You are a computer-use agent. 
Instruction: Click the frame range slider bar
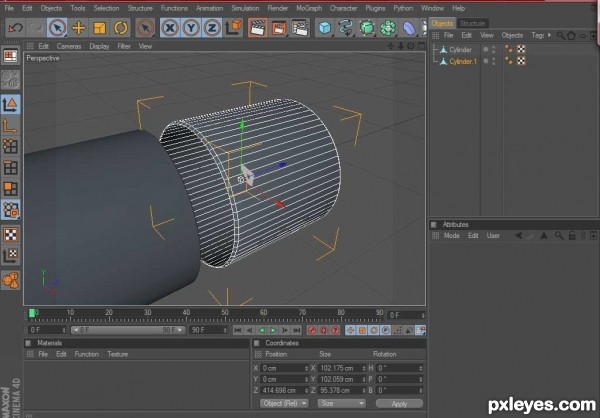(128, 330)
